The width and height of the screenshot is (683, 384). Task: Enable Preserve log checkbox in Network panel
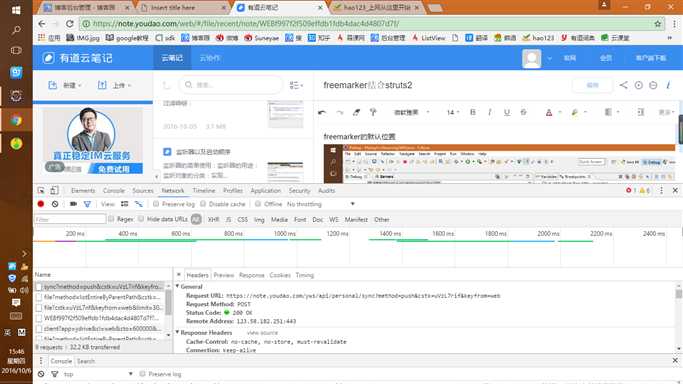pyautogui.click(x=156, y=204)
